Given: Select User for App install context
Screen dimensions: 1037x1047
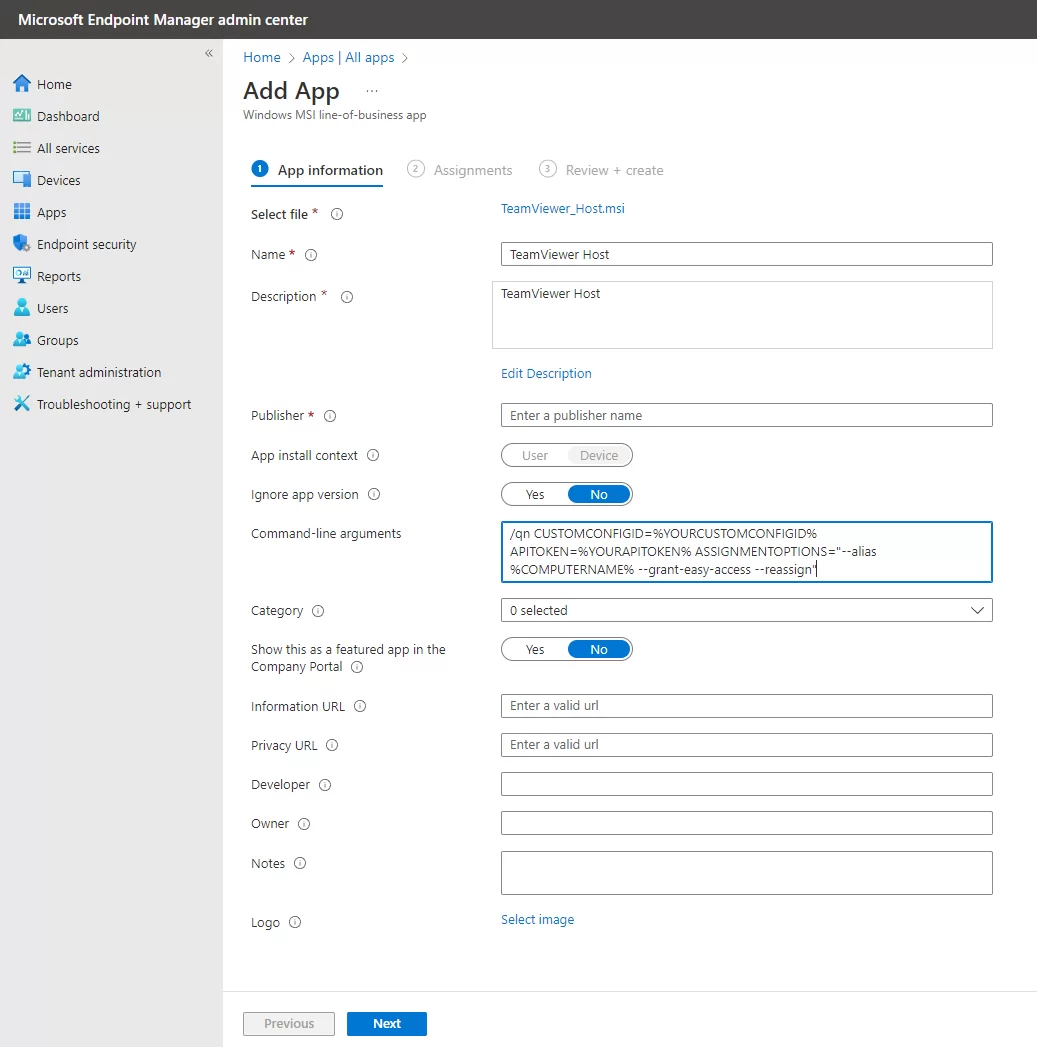Looking at the screenshot, I should pyautogui.click(x=535, y=455).
